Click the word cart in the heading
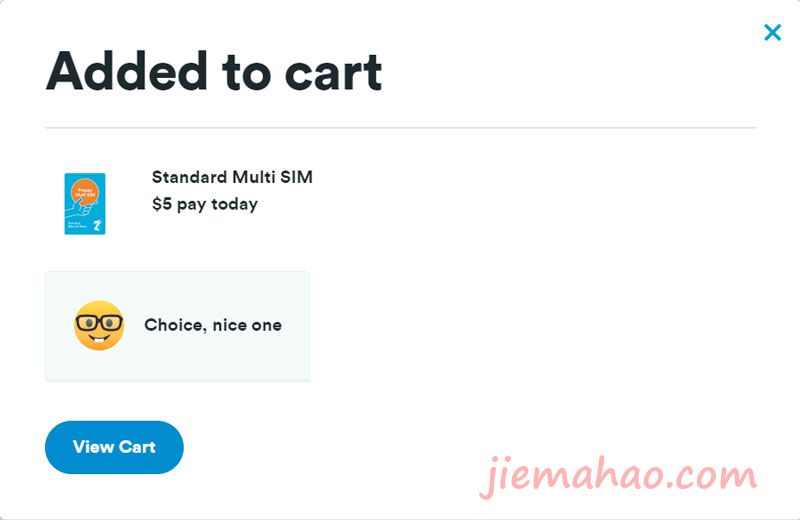 point(333,72)
